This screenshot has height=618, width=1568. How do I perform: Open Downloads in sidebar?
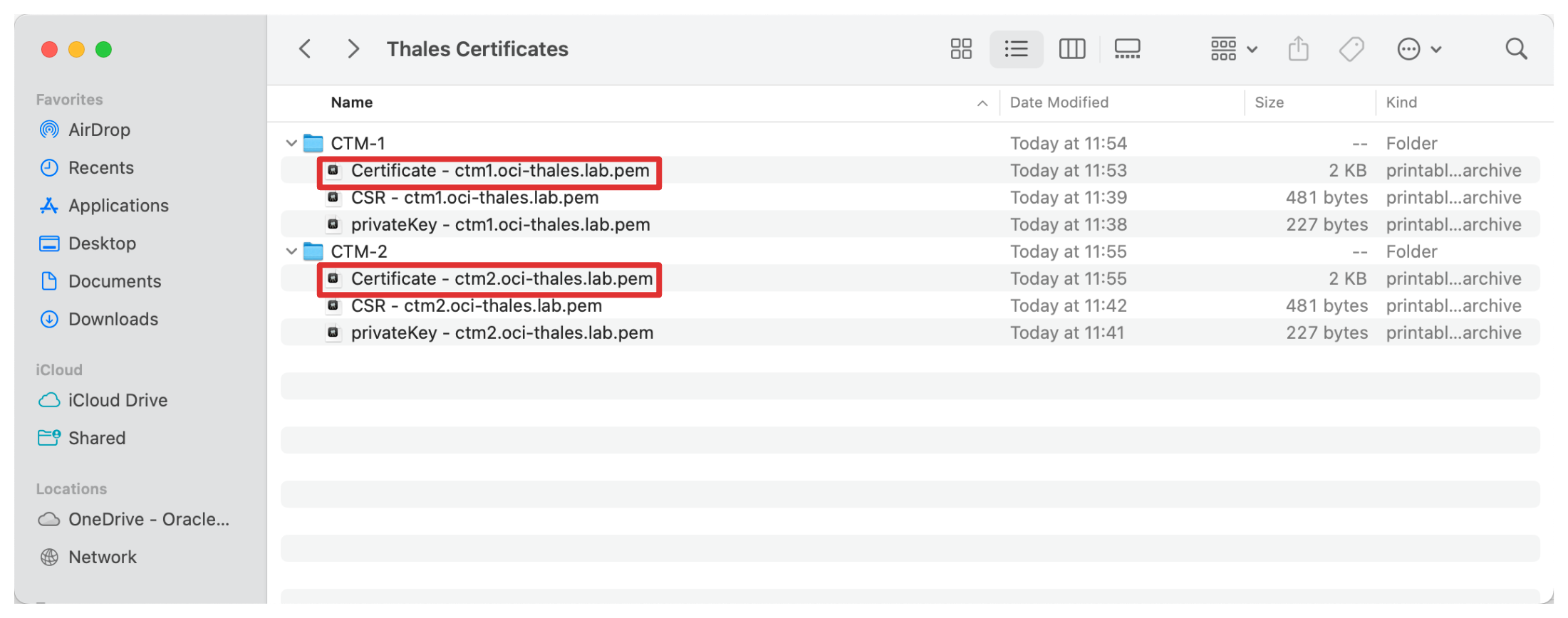[x=113, y=319]
